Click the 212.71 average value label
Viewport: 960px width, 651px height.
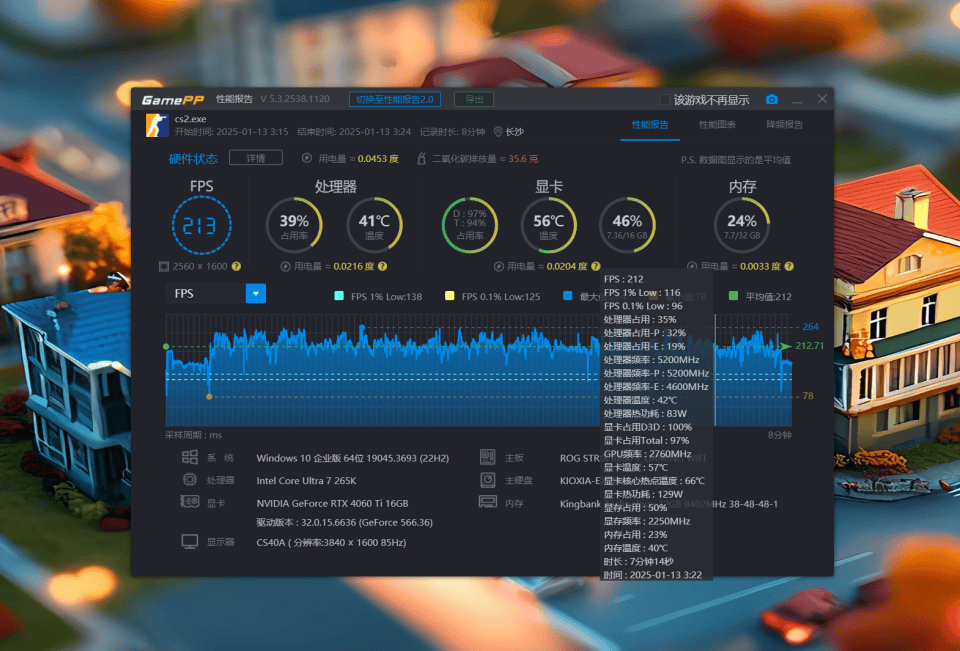[809, 346]
